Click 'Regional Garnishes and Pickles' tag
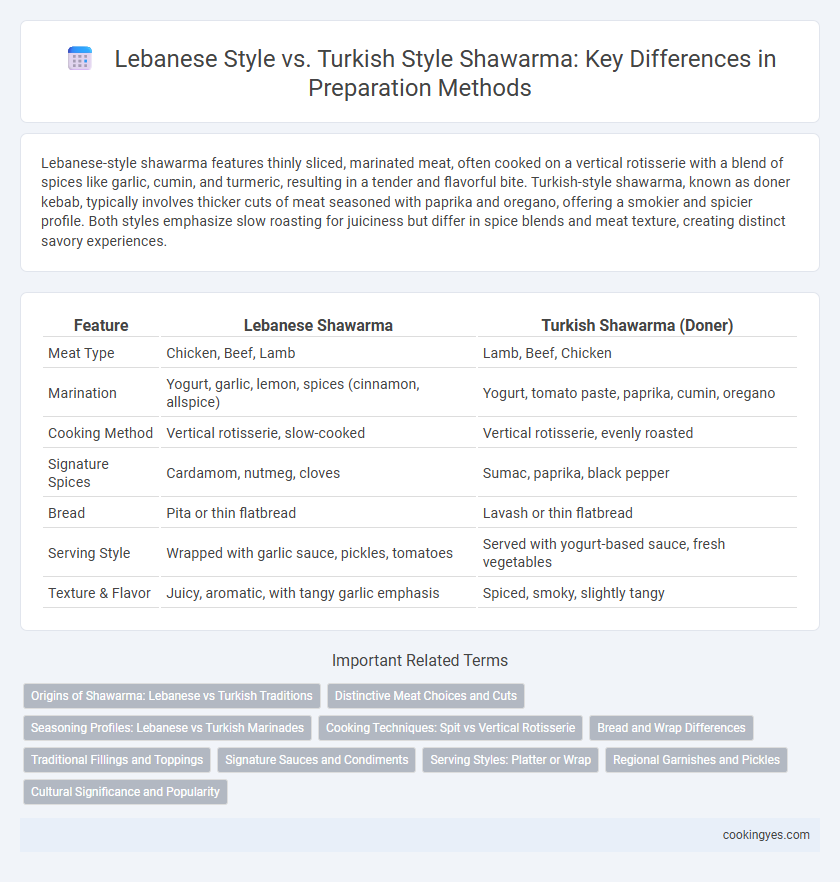Image resolution: width=840 pixels, height=882 pixels. pos(697,760)
